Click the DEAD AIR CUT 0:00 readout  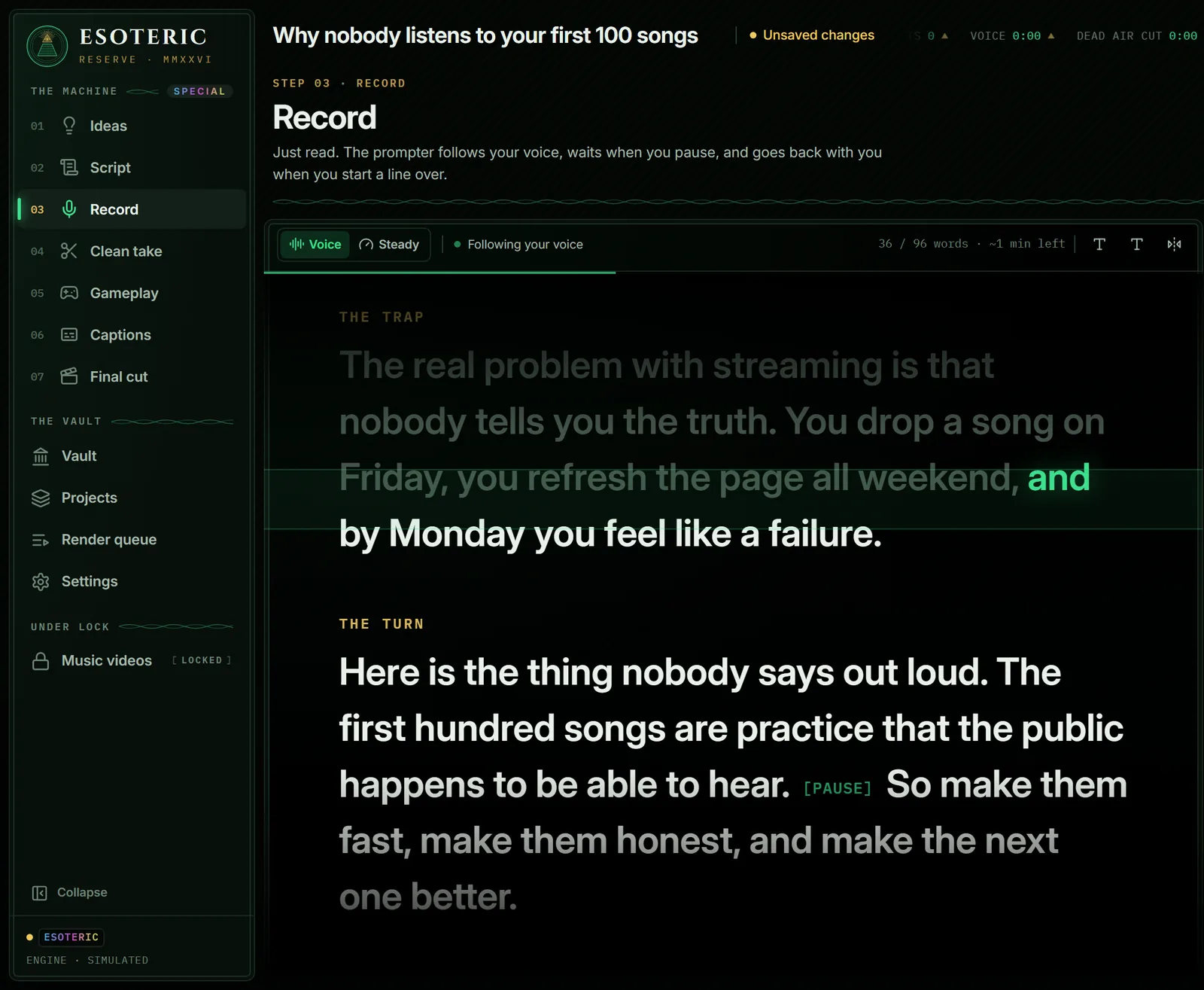pos(1136,35)
